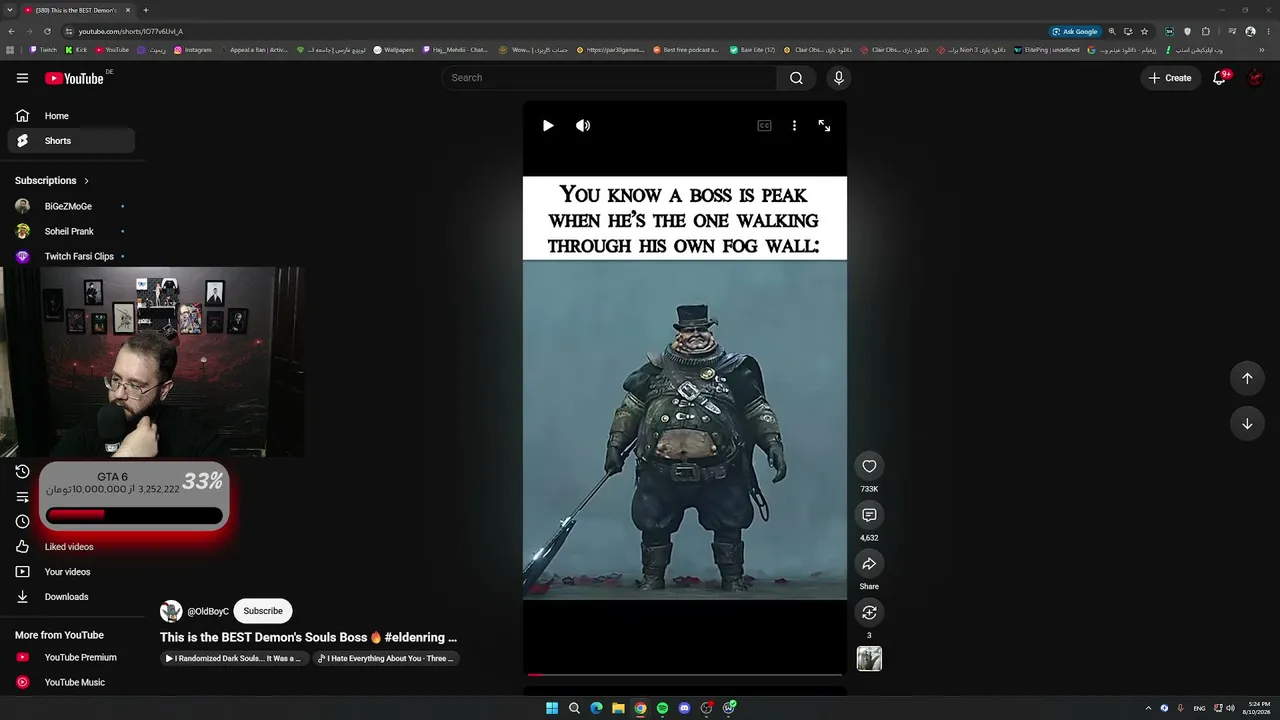1280x720 pixels.
Task: Submit with the magnifier search button
Action: (x=796, y=78)
